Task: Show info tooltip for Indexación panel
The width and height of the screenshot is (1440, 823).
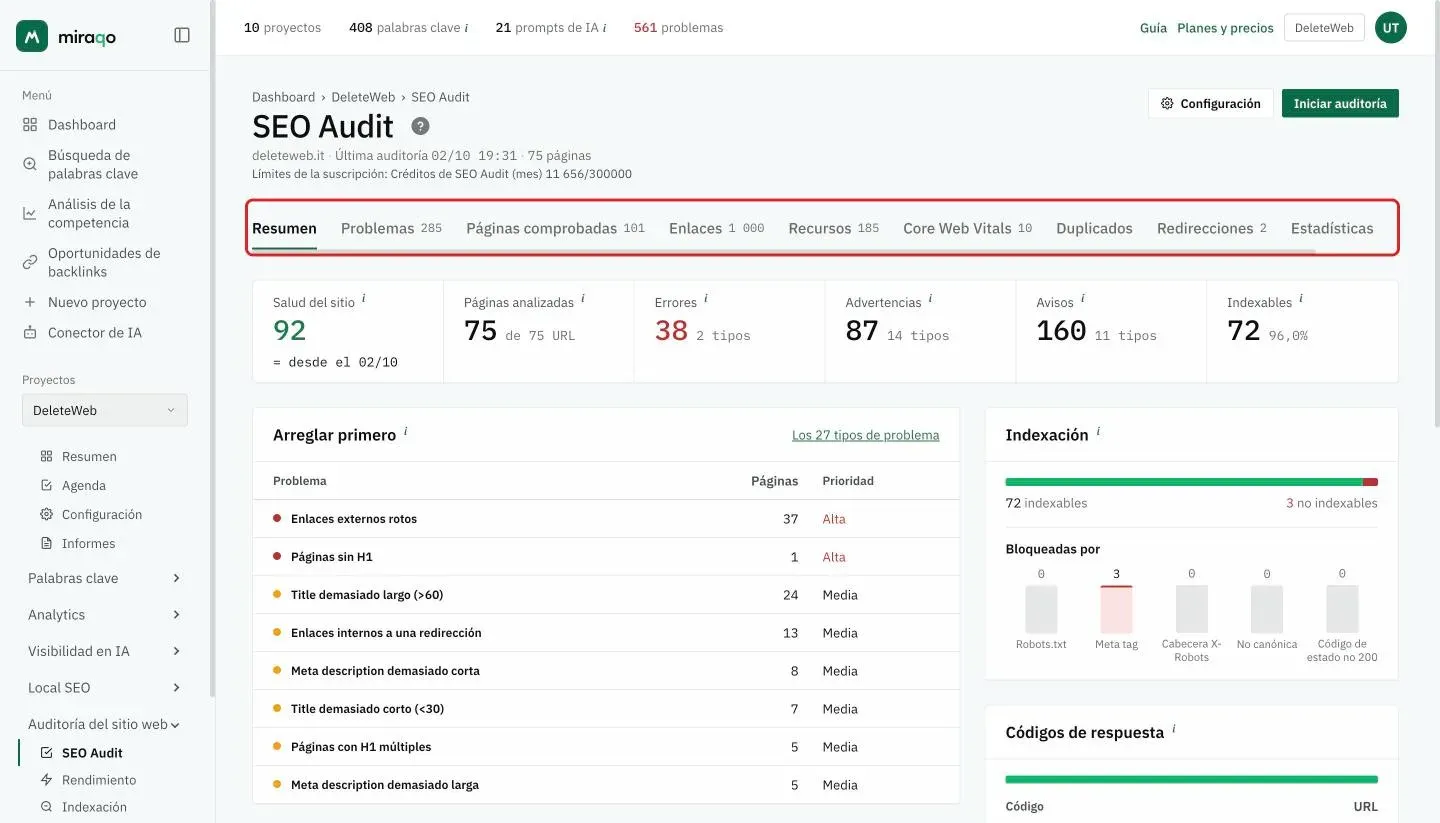Action: (1098, 431)
